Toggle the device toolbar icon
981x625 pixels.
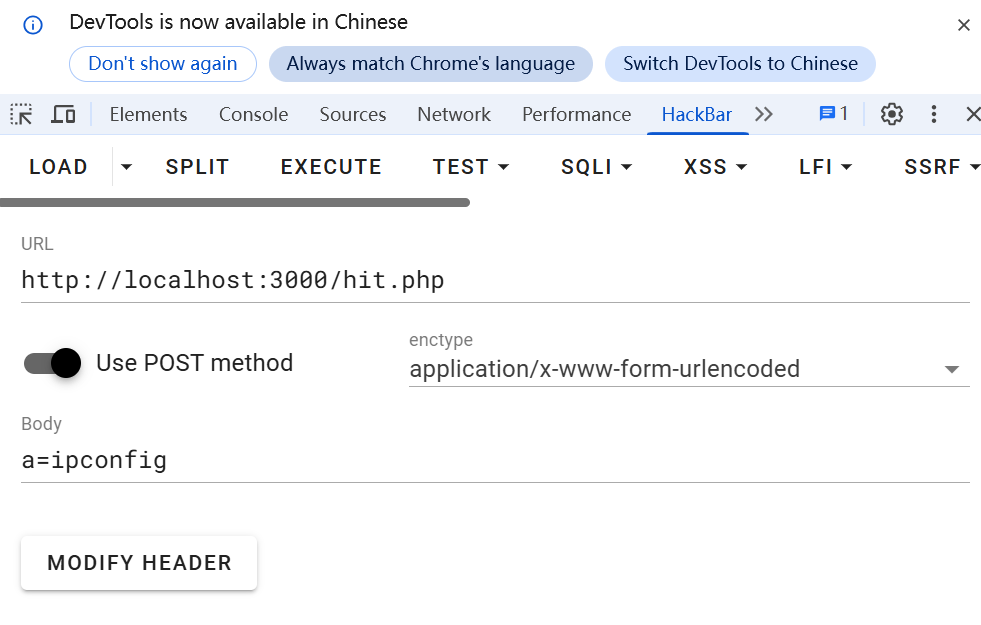(63, 114)
